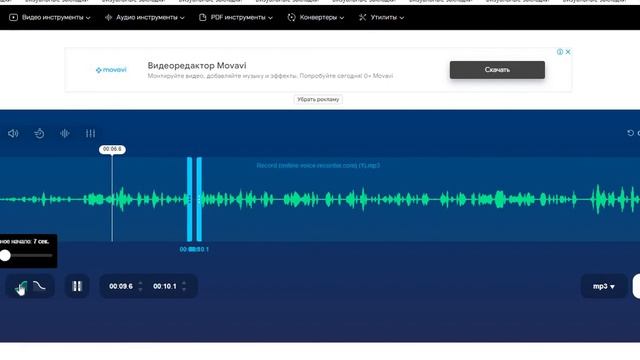
Task: Expand the Конвертеры menu
Action: click(x=316, y=18)
